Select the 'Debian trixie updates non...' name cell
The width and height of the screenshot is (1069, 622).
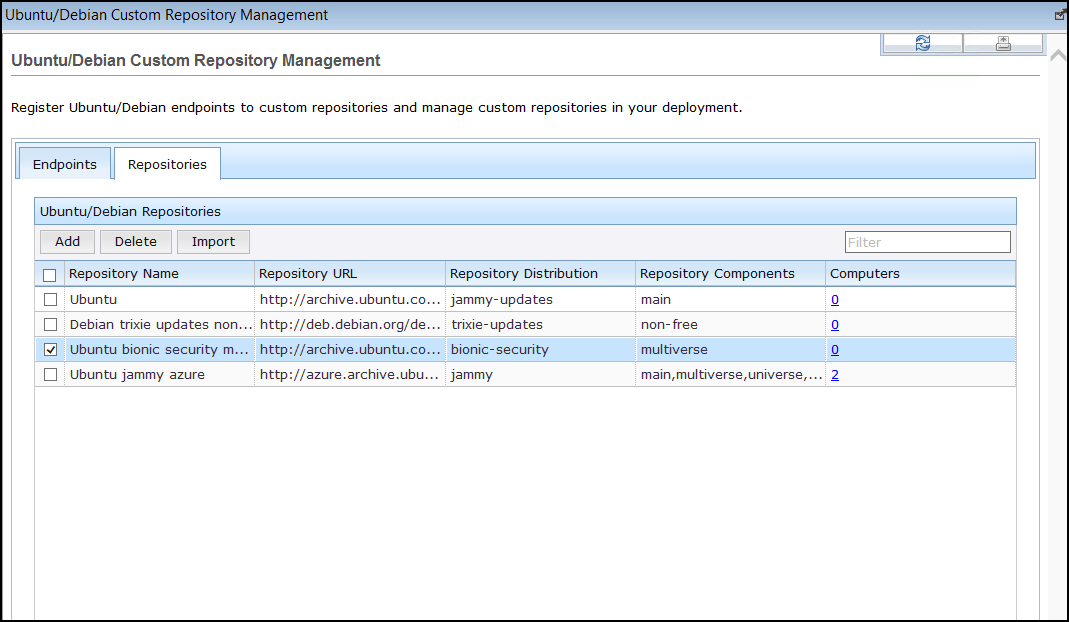pos(160,325)
